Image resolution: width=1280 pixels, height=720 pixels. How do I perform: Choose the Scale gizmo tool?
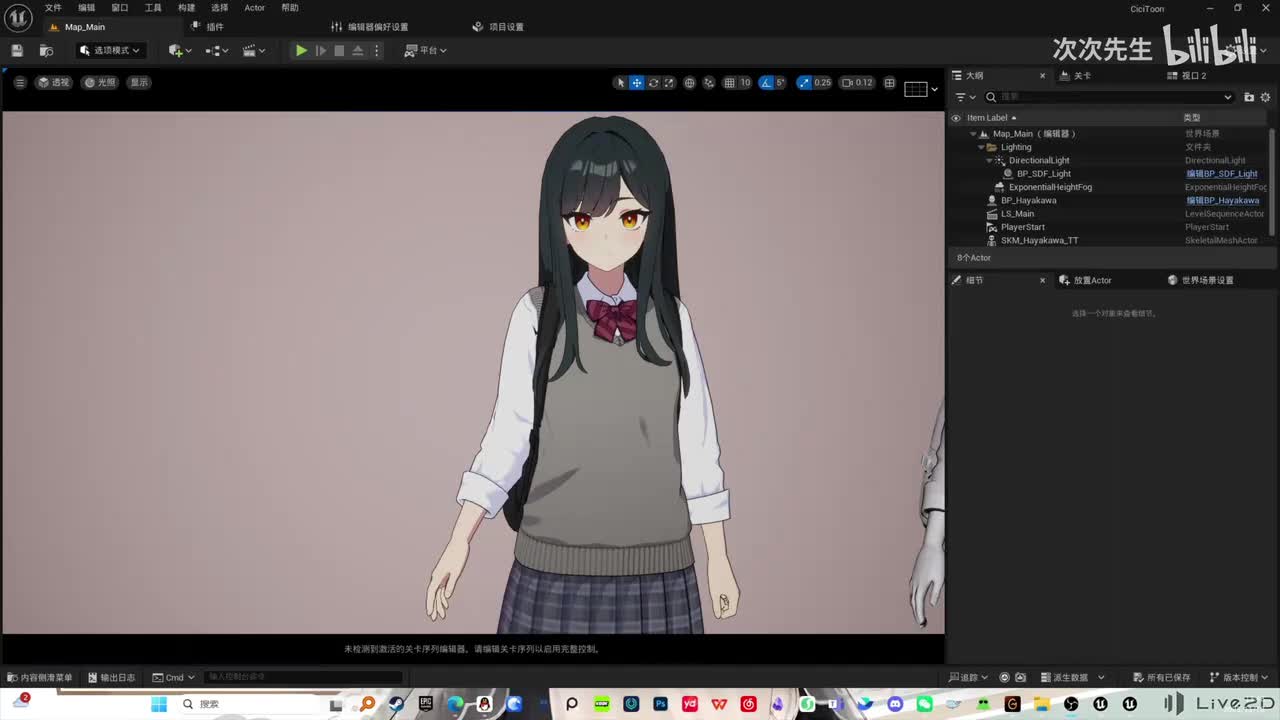pyautogui.click(x=669, y=83)
